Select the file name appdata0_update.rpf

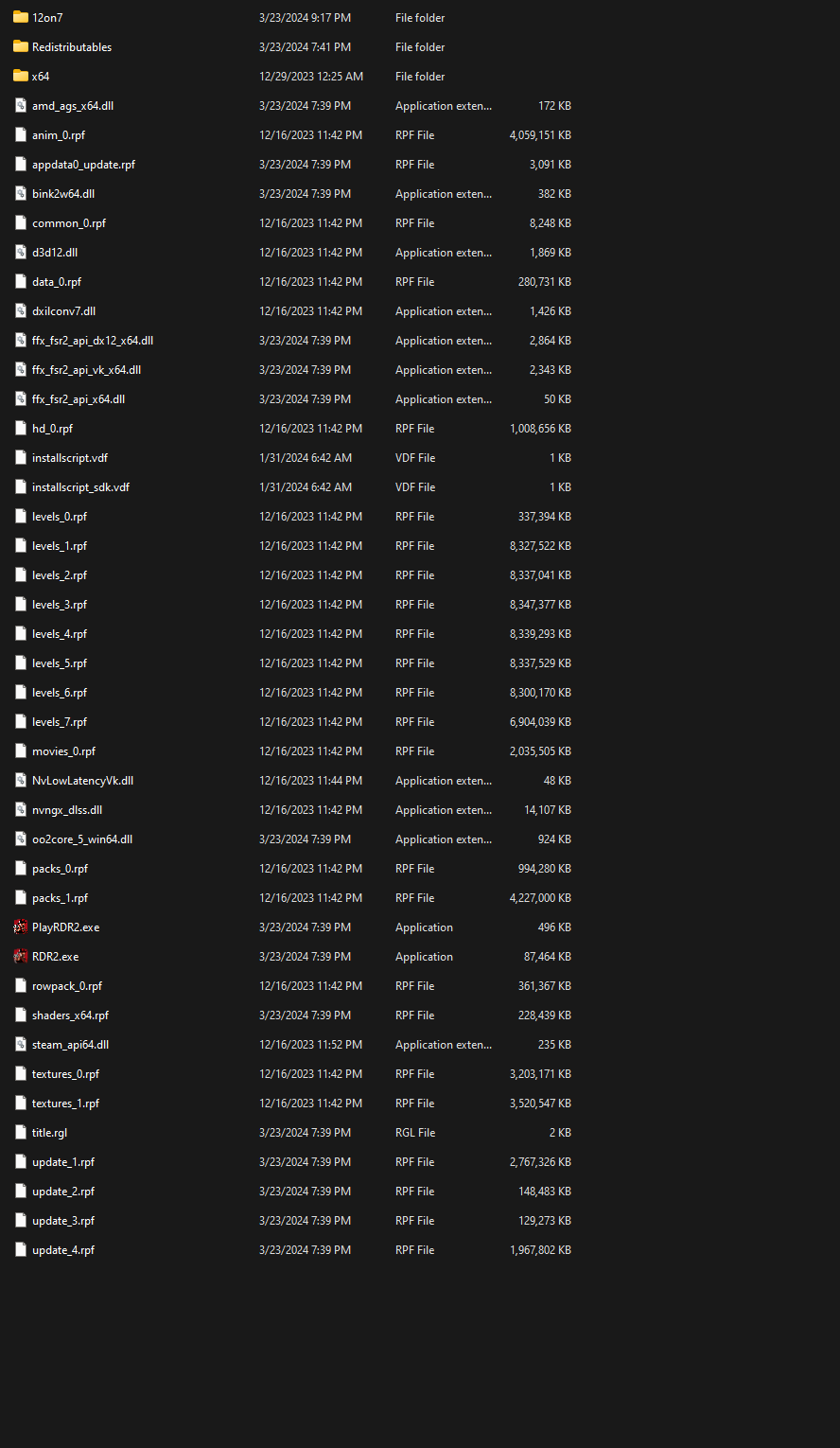[x=83, y=165]
